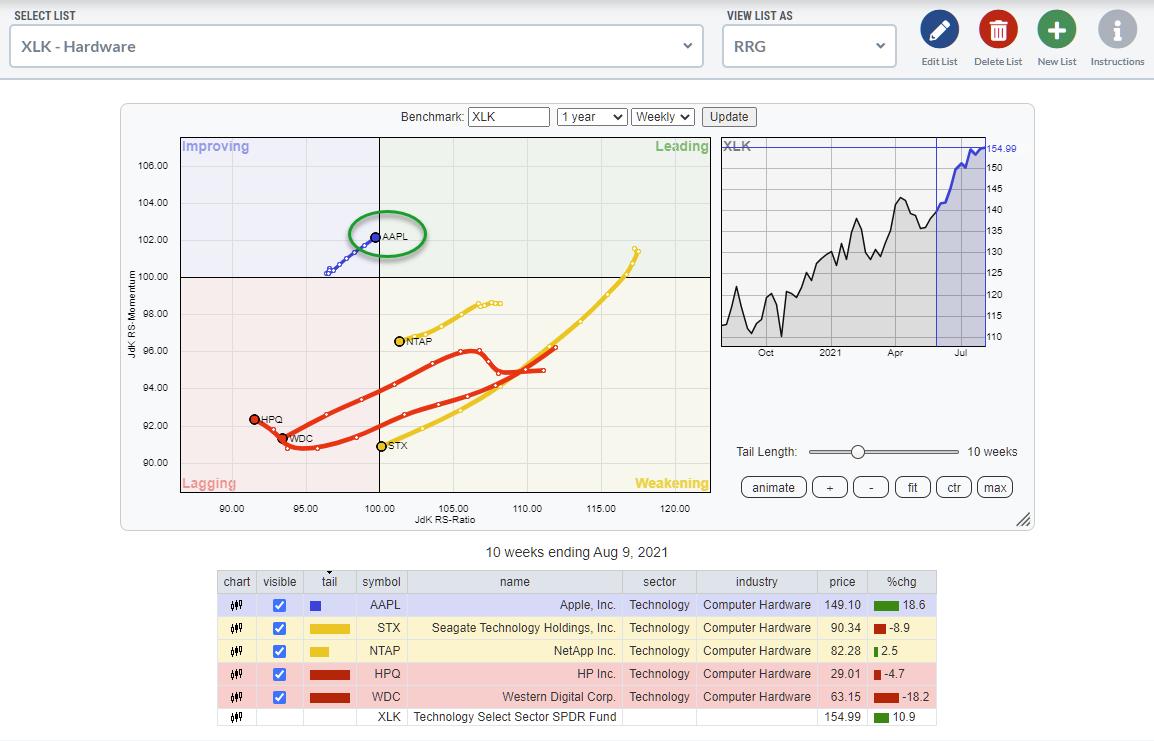Hide WDC using its visible checkbox
Screen dimensions: 1154x741
(x=279, y=697)
